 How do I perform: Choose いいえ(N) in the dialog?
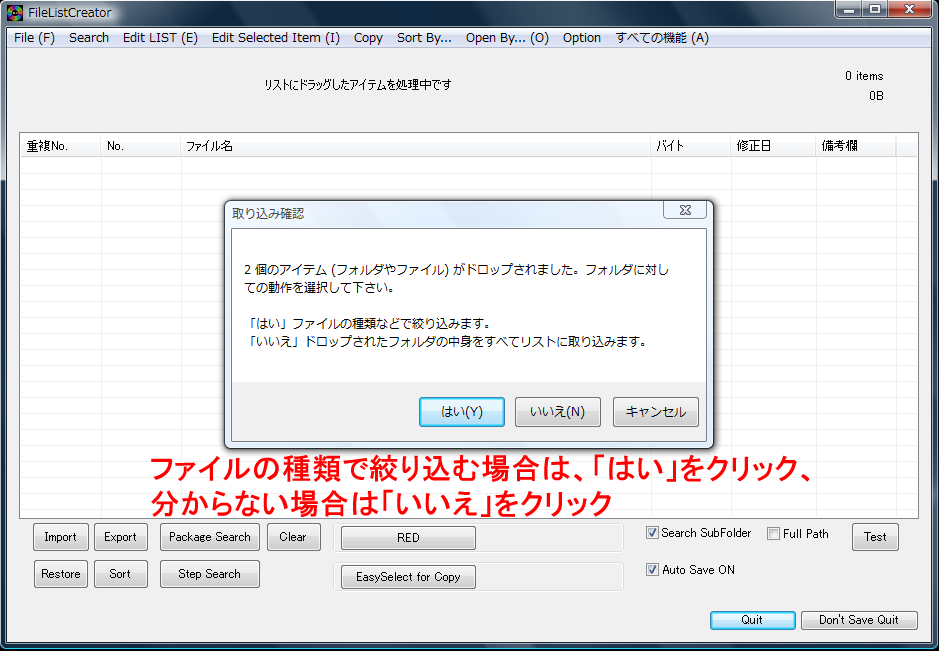pos(557,411)
